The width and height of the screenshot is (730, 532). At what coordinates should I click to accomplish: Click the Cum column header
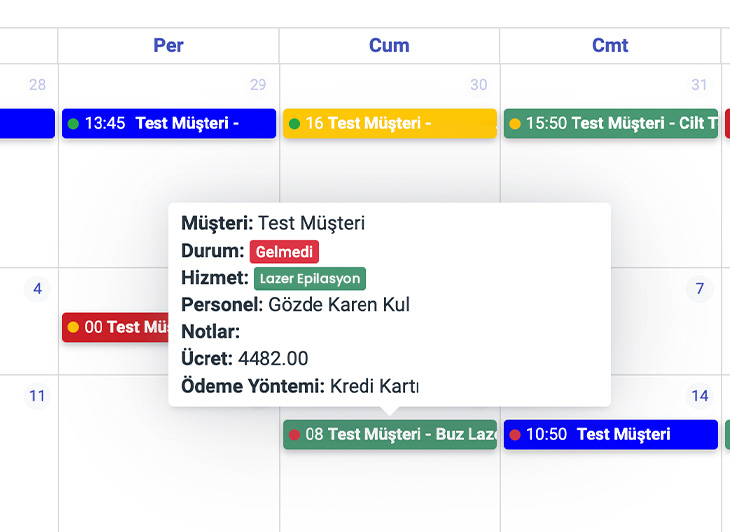(389, 45)
